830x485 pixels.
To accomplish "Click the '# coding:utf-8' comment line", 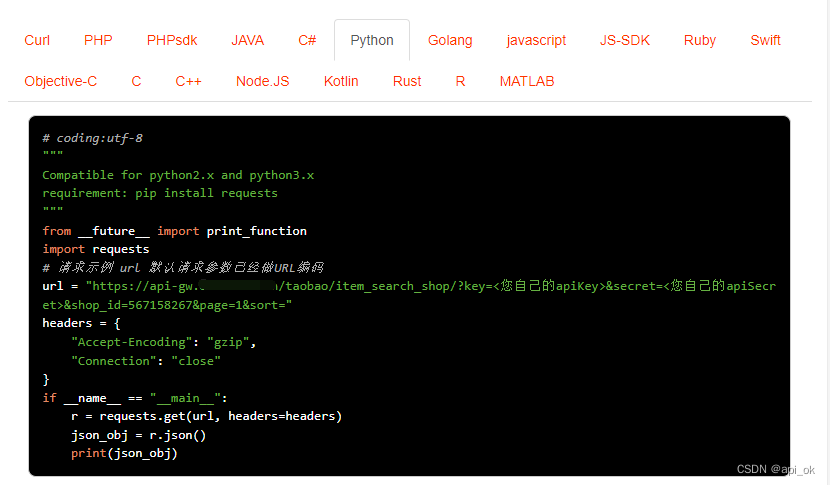I will tap(93, 138).
